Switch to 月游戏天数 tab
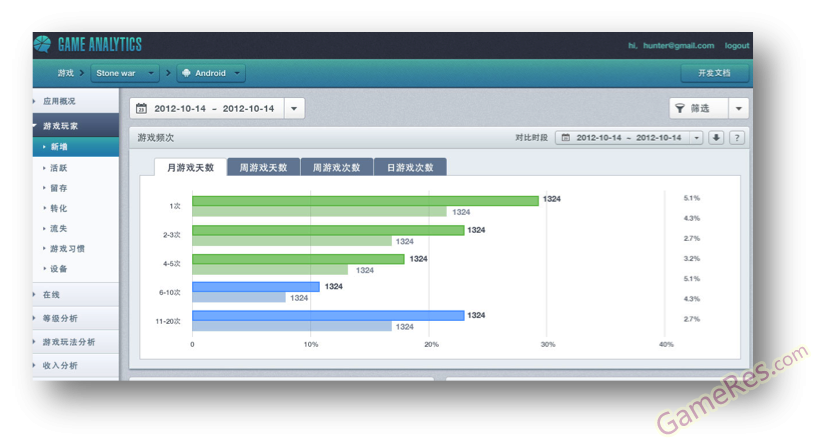Viewport: 818px width, 445px height. pyautogui.click(x=190, y=167)
